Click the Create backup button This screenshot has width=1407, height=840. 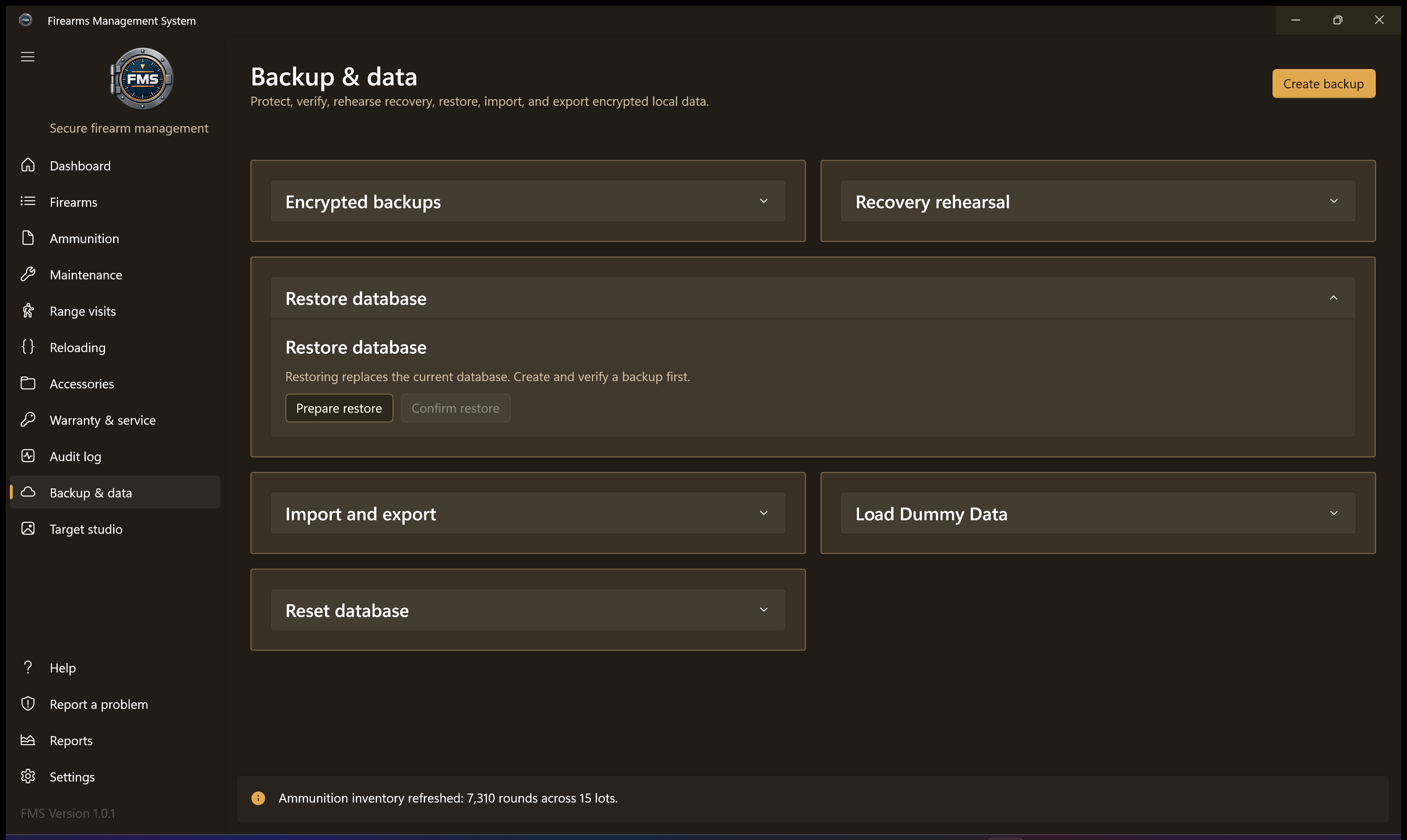[x=1324, y=84]
